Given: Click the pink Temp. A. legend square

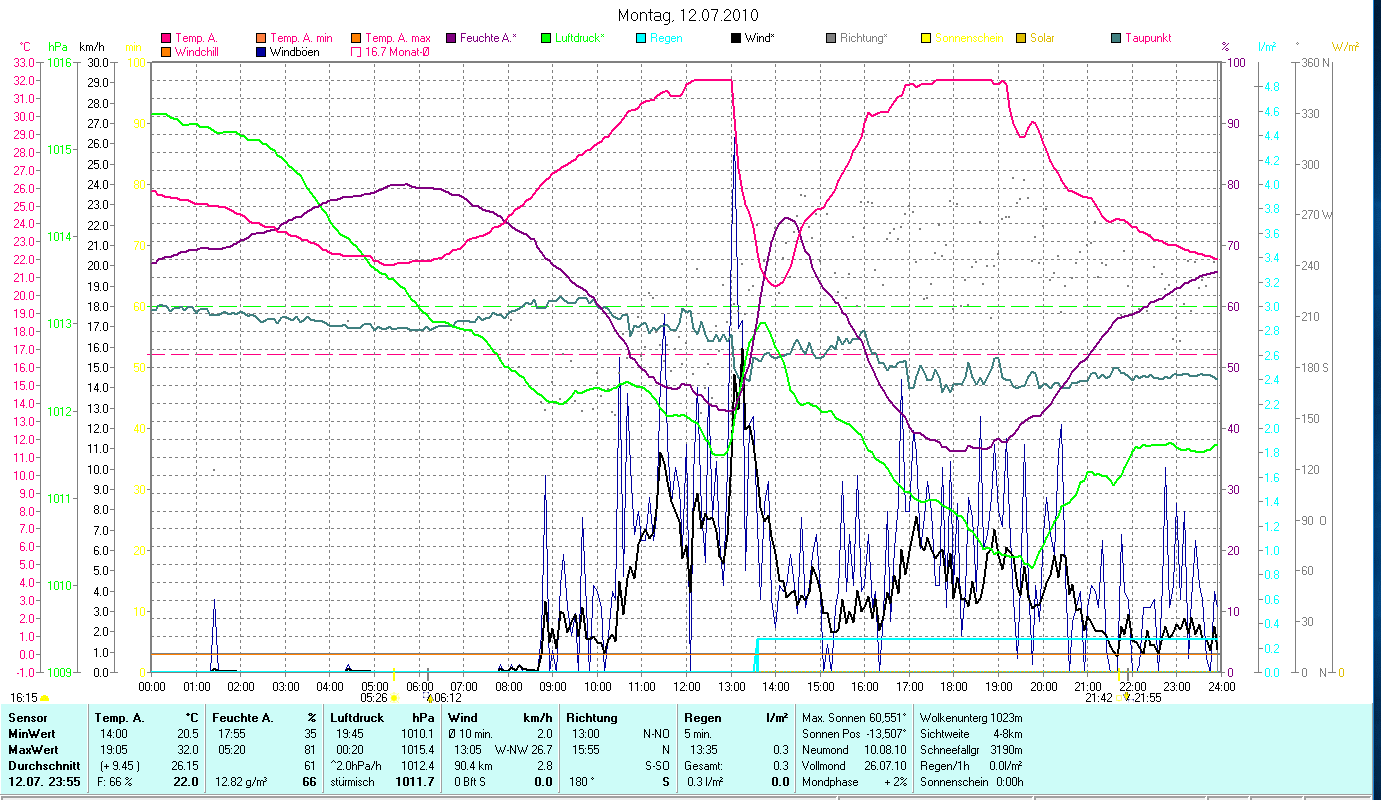Looking at the screenshot, I should [166, 38].
